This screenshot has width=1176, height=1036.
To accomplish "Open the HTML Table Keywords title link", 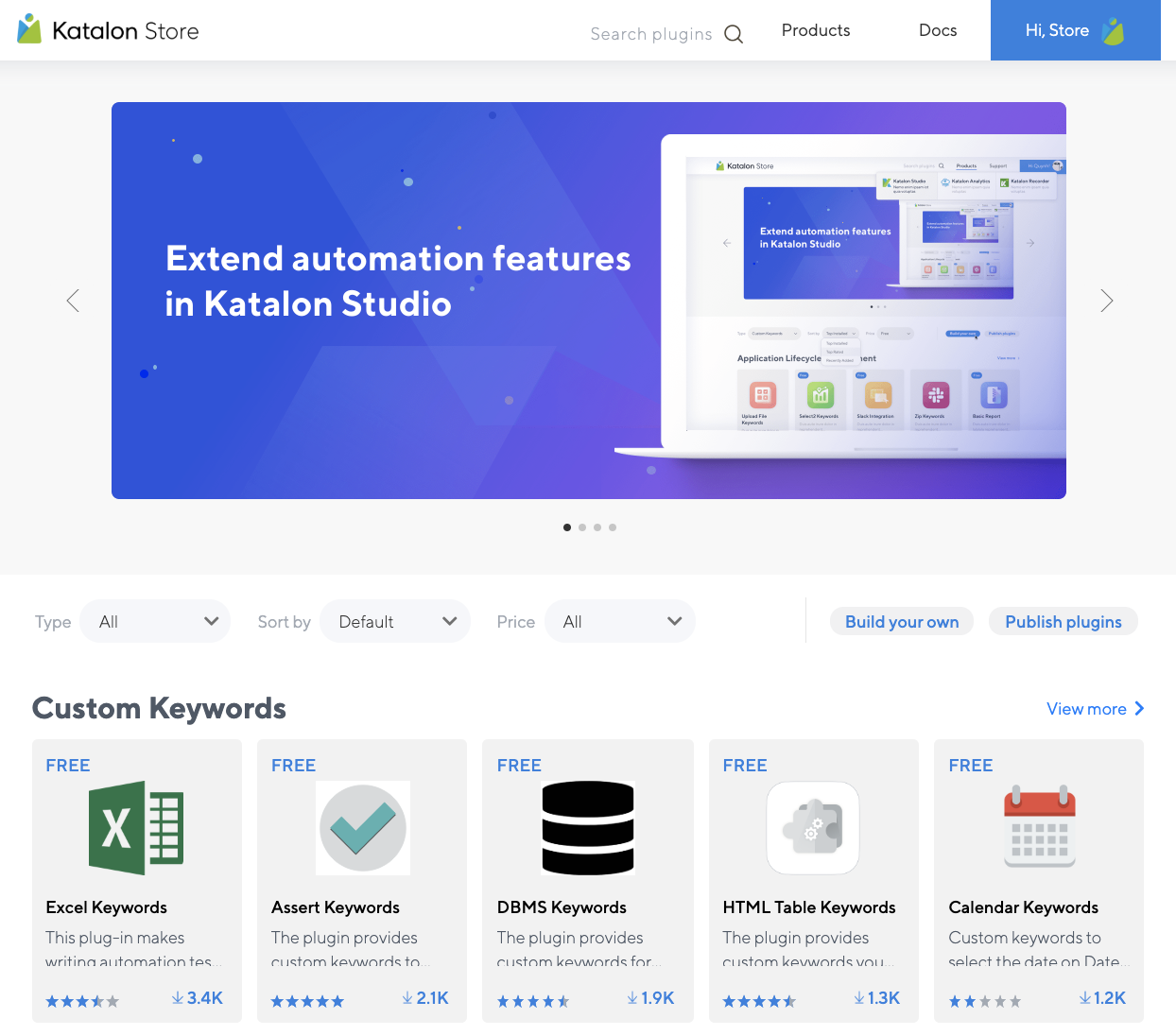I will (x=809, y=907).
